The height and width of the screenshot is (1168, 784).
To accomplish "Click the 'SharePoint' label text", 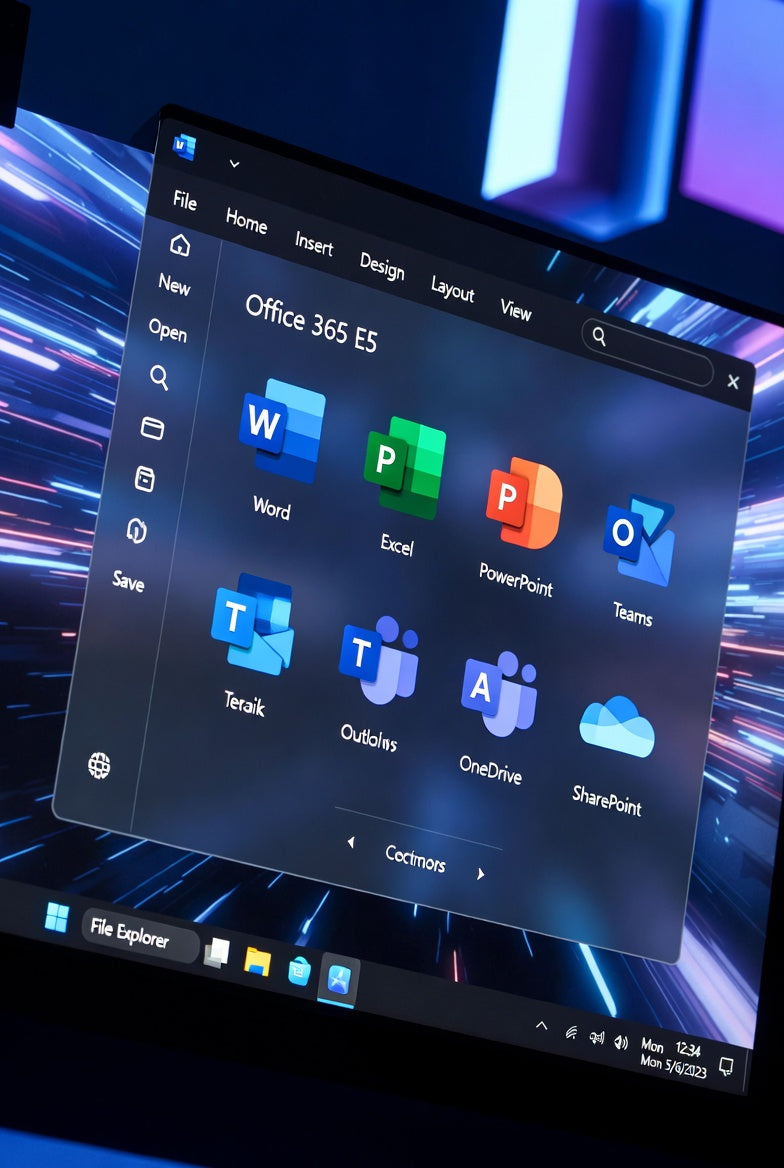I will click(x=607, y=801).
